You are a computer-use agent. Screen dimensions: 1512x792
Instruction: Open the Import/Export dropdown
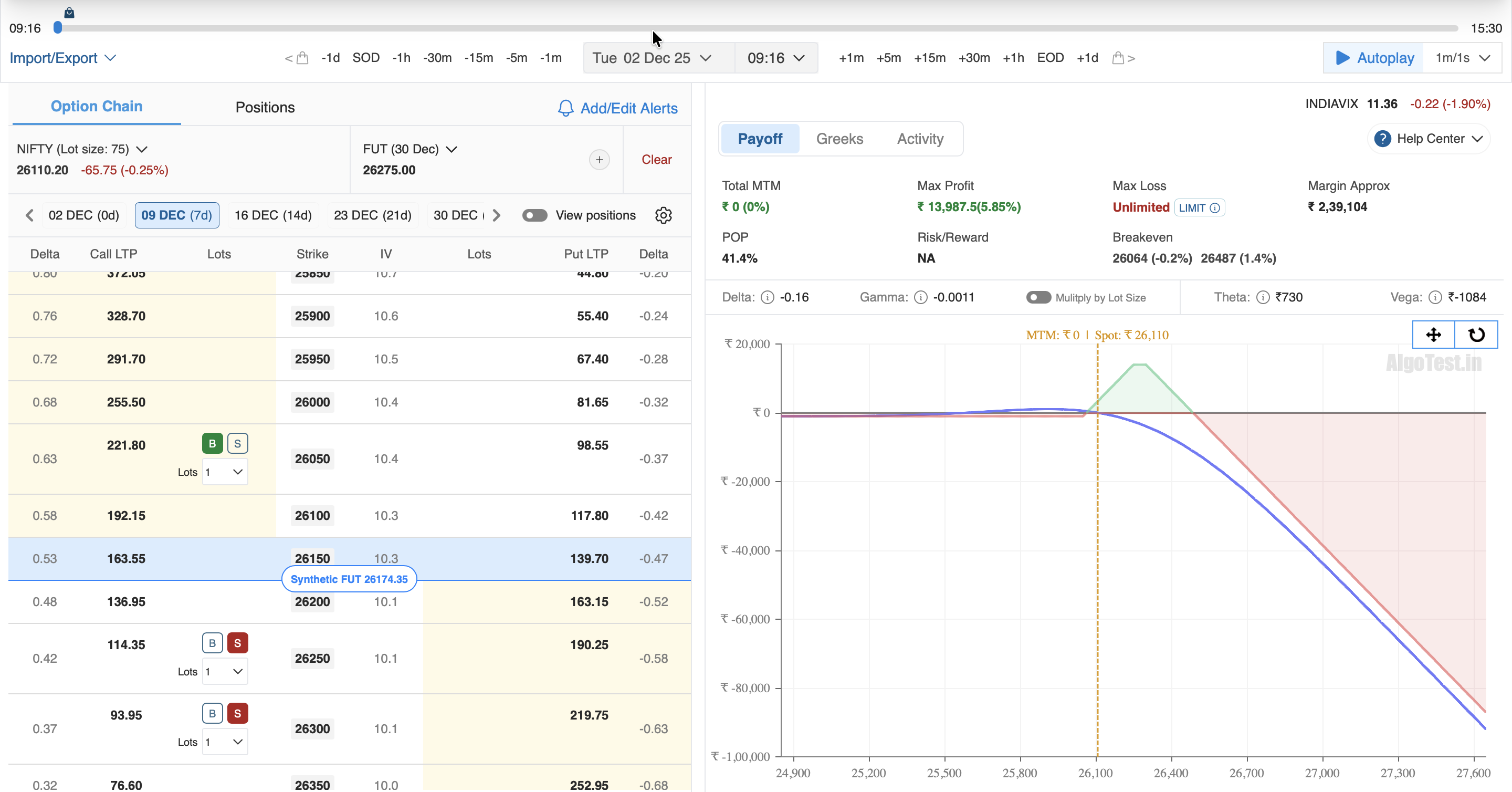coord(62,58)
